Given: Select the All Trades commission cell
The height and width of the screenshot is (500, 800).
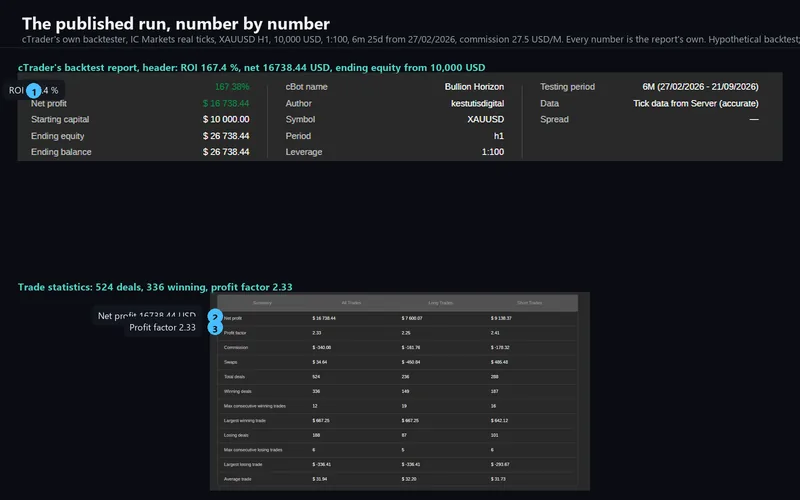Looking at the screenshot, I should 321,347.
